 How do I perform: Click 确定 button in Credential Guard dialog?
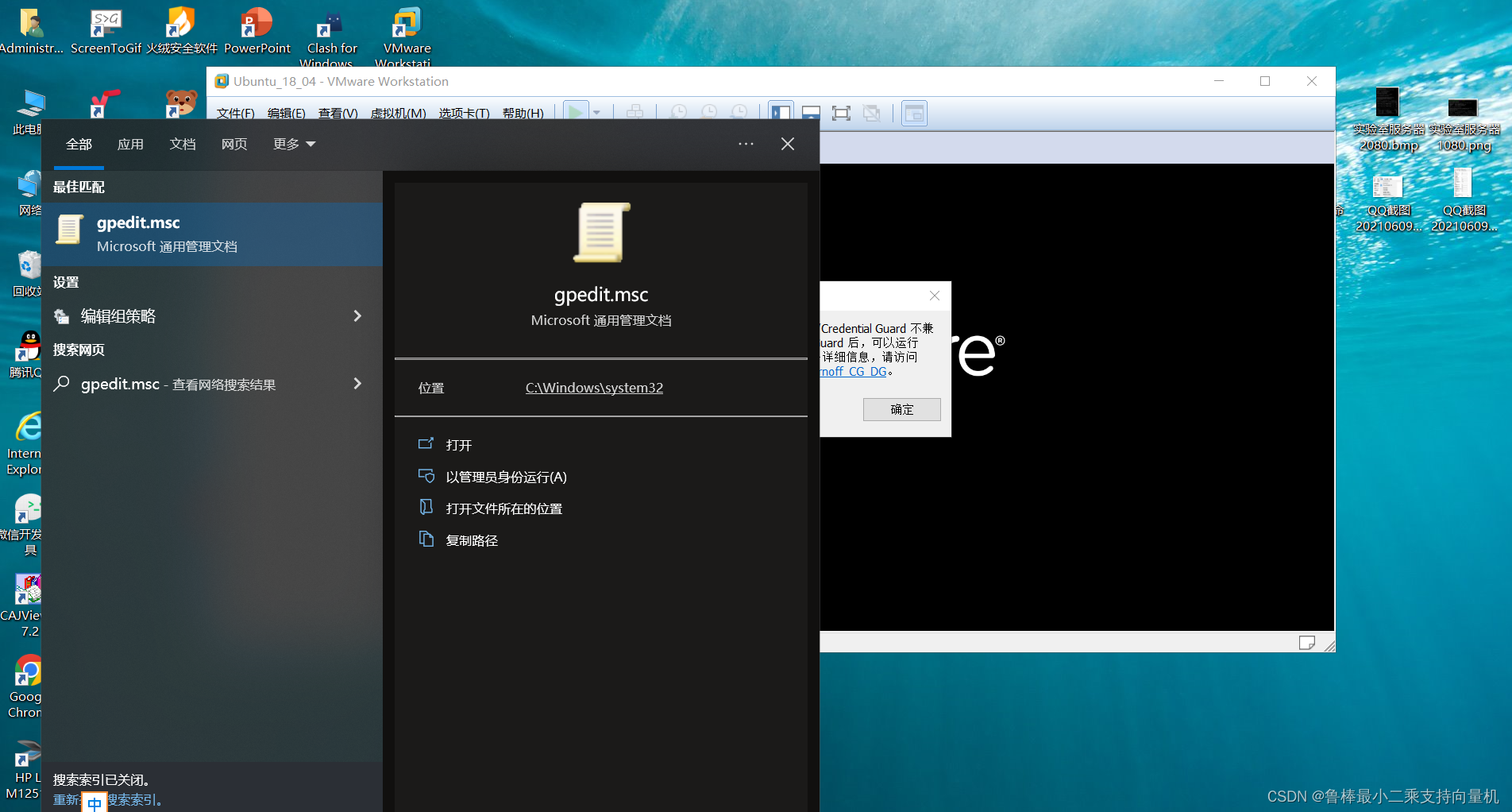pyautogui.click(x=902, y=409)
